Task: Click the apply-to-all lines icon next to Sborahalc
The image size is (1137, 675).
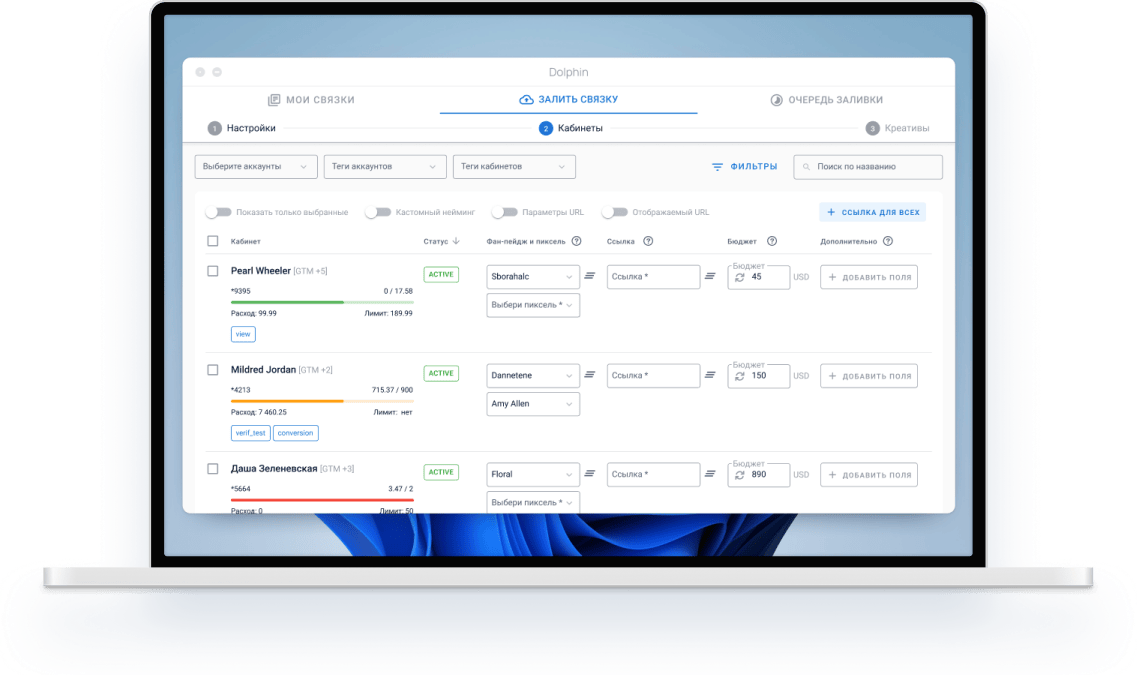Action: [590, 276]
